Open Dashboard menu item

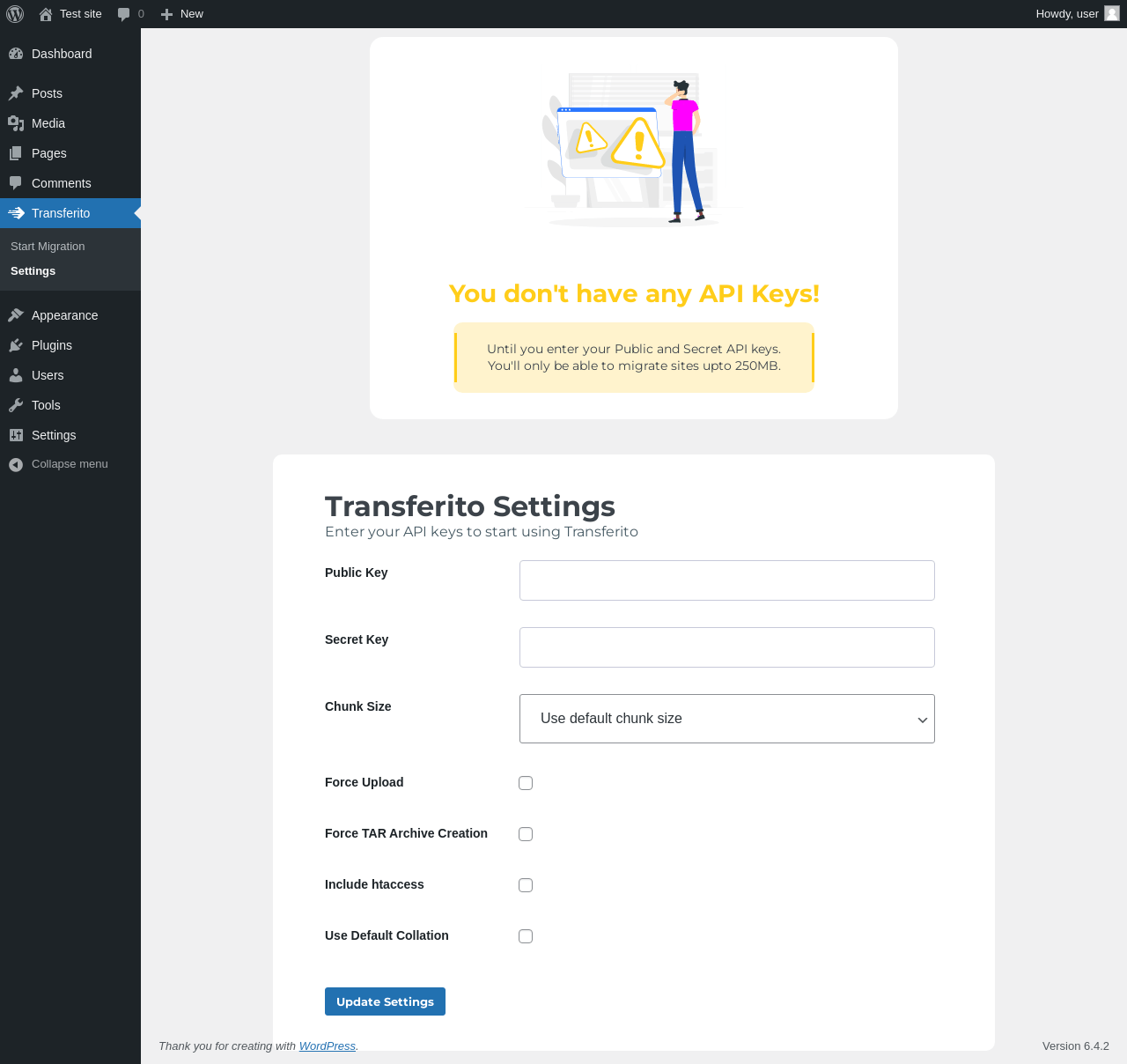[x=70, y=54]
